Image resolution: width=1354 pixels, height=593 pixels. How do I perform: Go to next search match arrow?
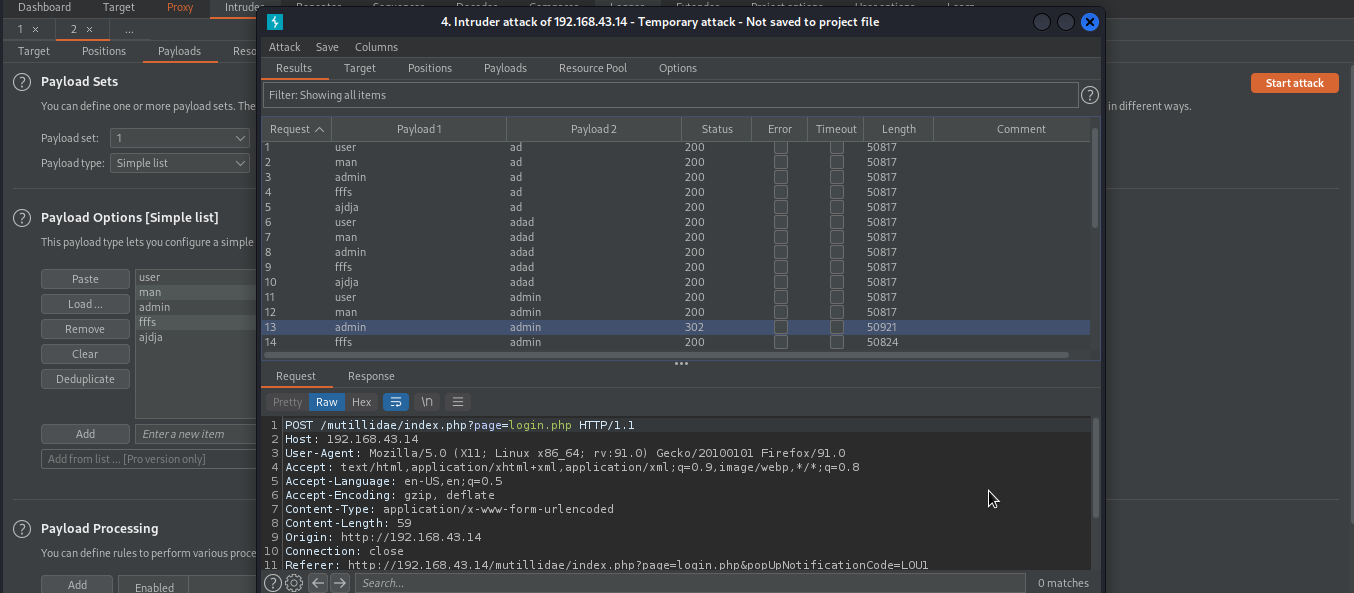[340, 583]
